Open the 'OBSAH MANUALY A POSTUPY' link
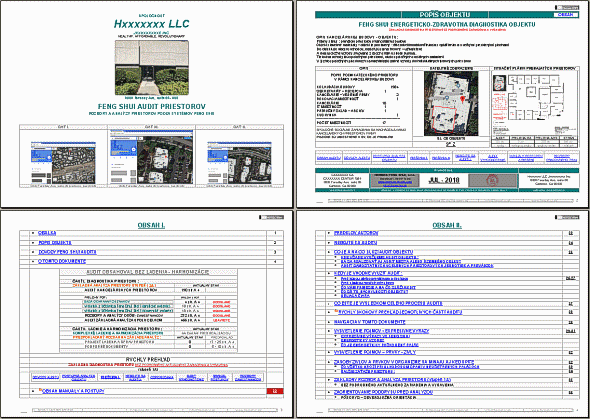 coord(73,391)
